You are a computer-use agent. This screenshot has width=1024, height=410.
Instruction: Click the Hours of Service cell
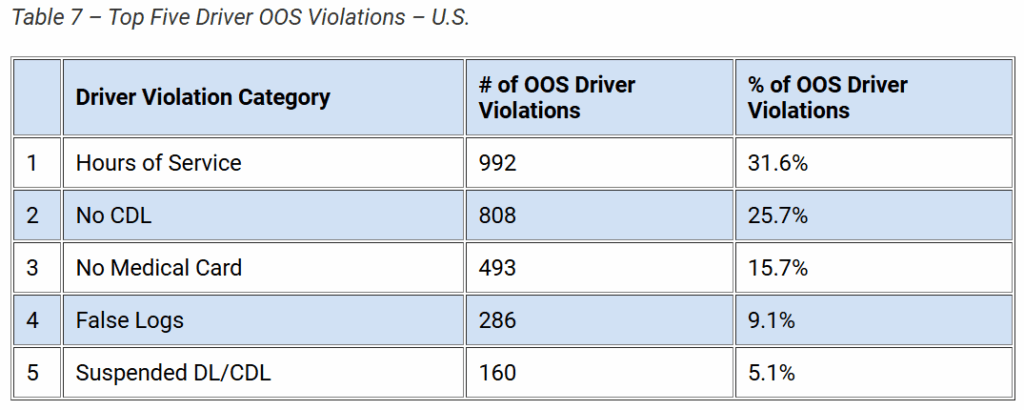[159, 162]
